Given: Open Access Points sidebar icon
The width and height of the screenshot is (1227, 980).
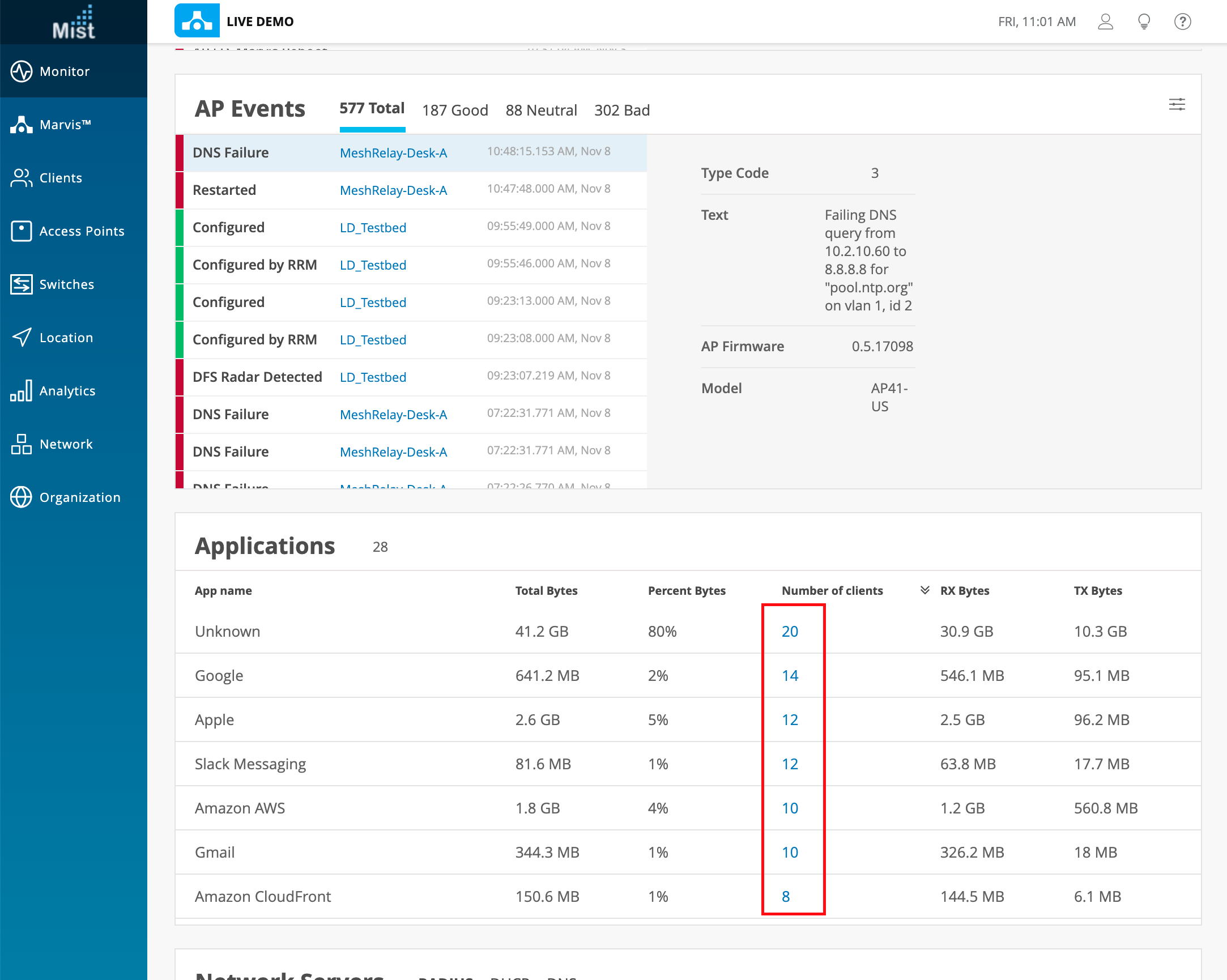Looking at the screenshot, I should click(21, 231).
